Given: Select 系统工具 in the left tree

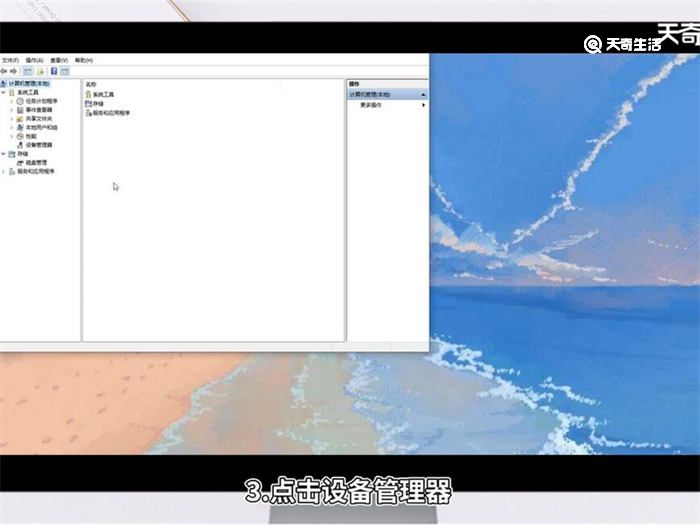Looking at the screenshot, I should 28,92.
